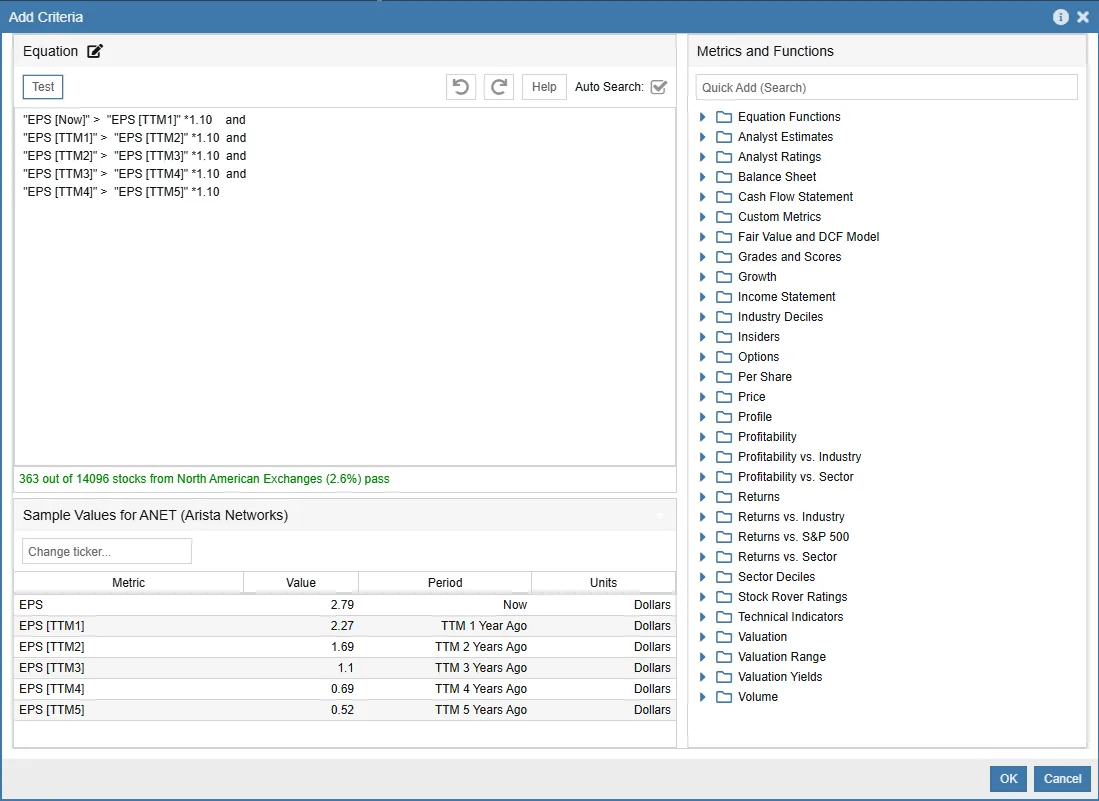Click the value 0.69 in the table
This screenshot has height=801, width=1099.
point(342,689)
